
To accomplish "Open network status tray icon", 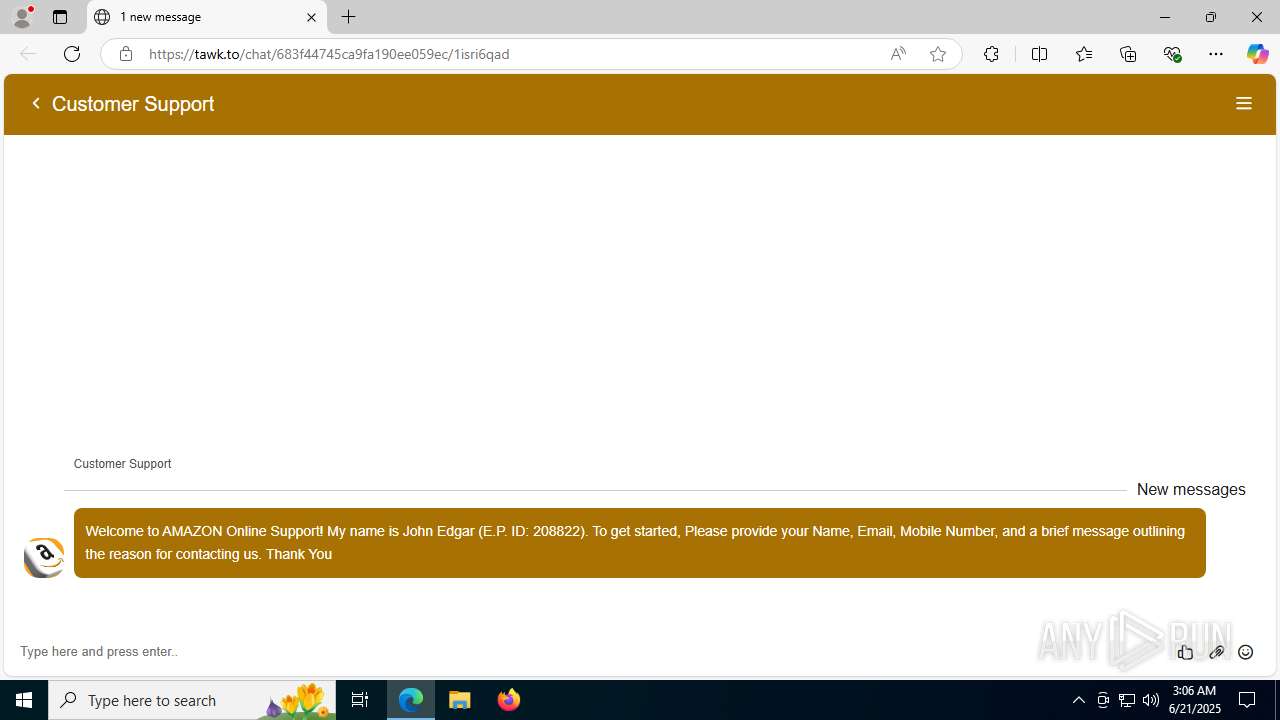I will 1127,700.
